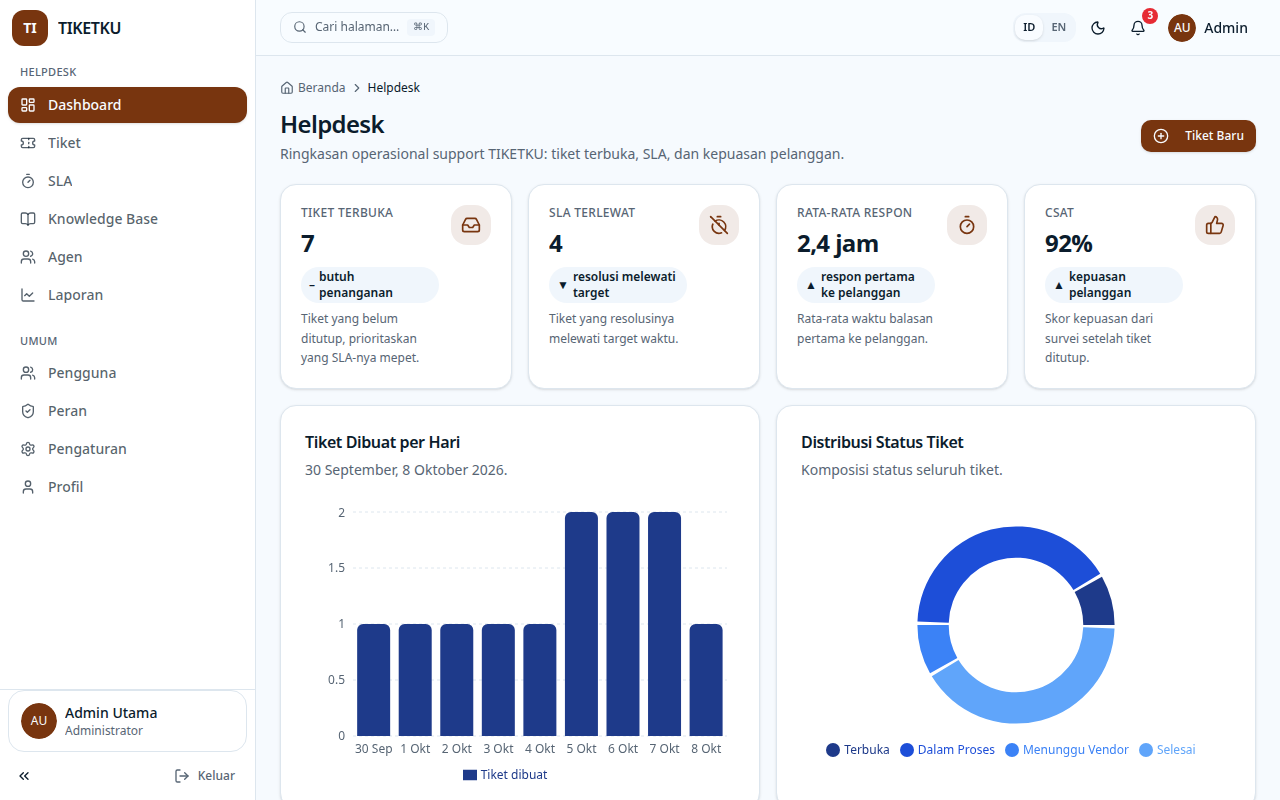This screenshot has width=1280, height=800.
Task: Collapse the sidebar with double-chevron icon
Action: [24, 776]
